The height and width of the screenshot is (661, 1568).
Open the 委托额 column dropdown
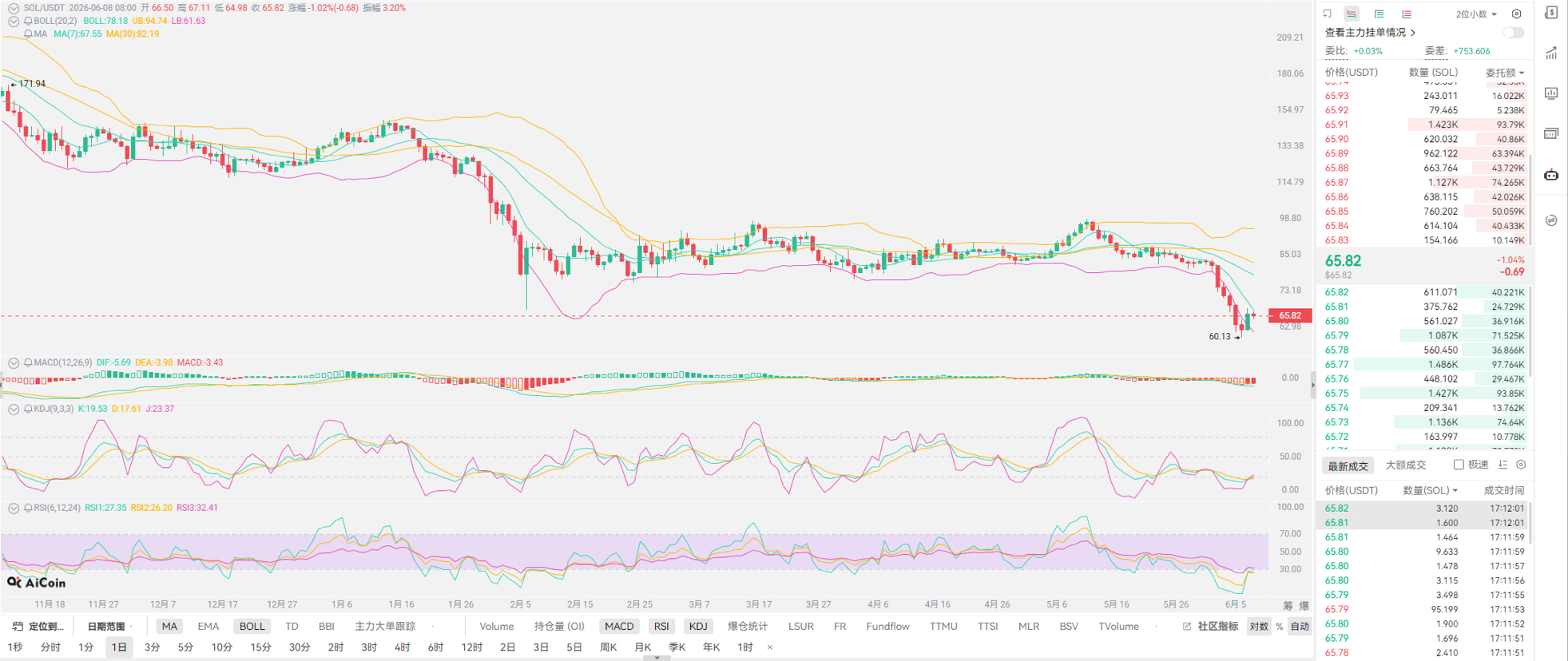(1505, 73)
